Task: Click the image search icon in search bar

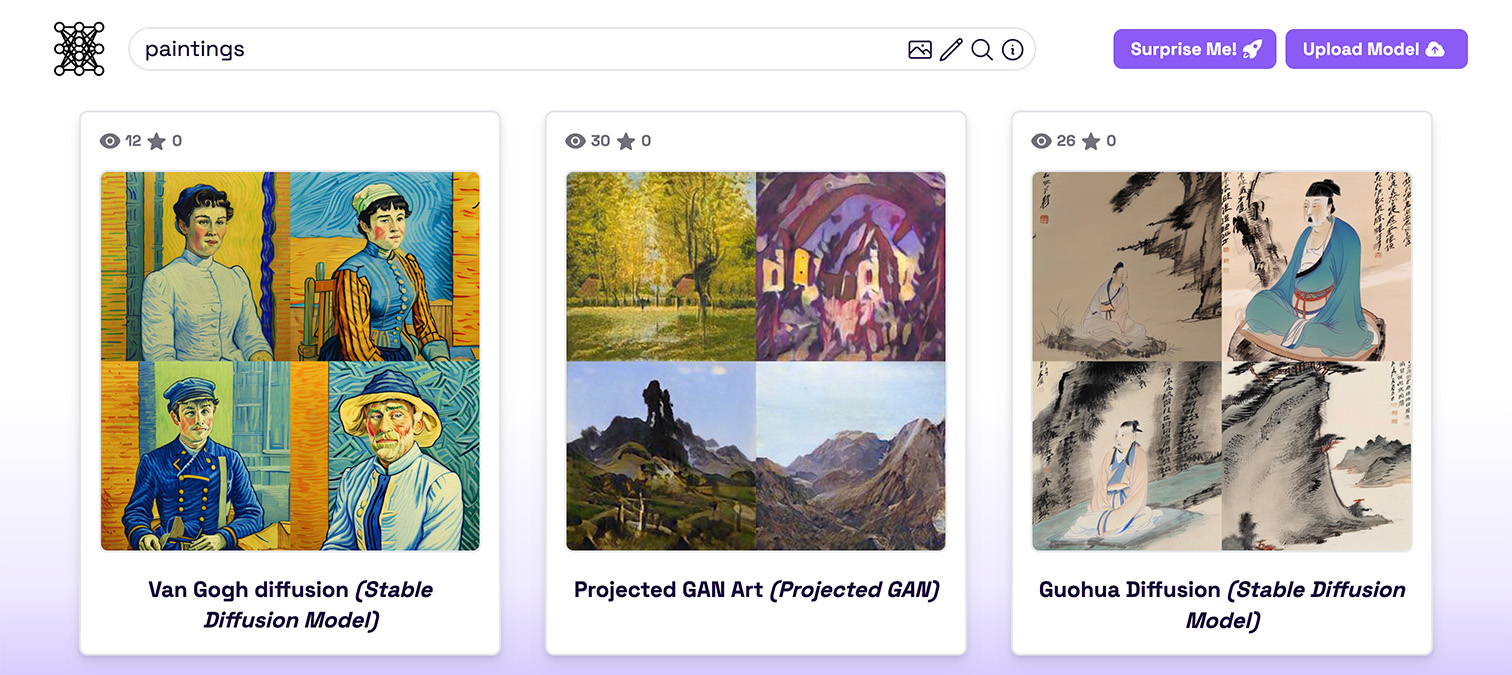Action: coord(920,49)
